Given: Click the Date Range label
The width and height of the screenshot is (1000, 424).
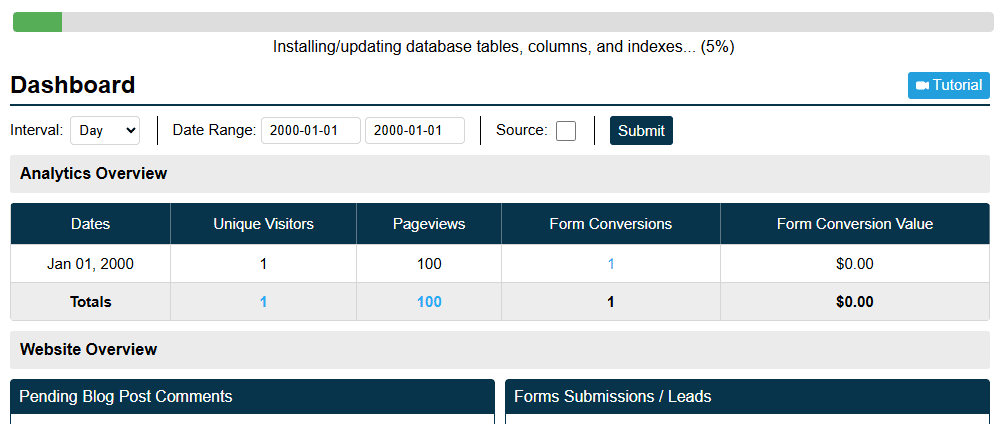Looking at the screenshot, I should 214,131.
